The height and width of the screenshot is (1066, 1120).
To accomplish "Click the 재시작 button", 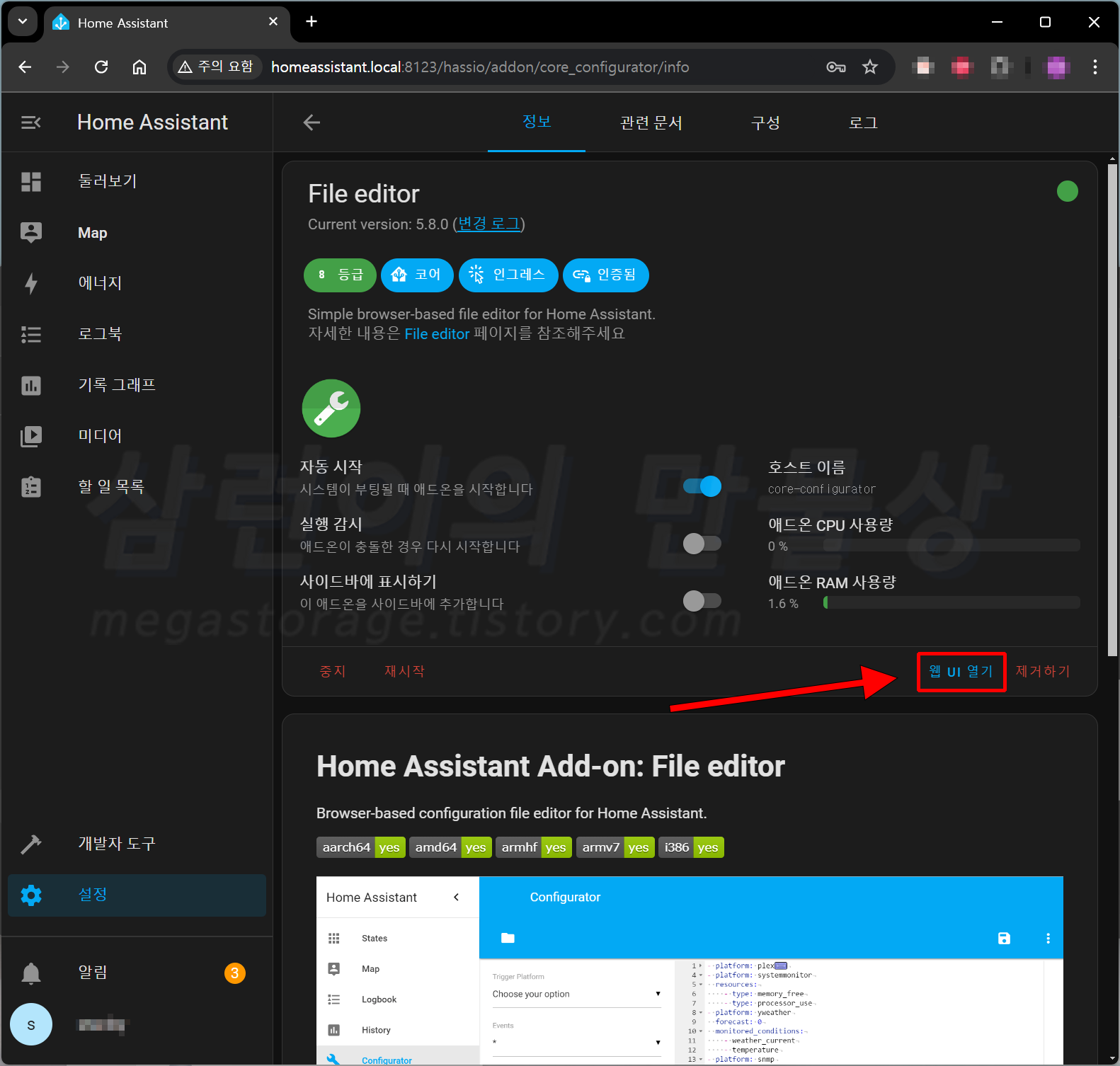I will click(404, 671).
